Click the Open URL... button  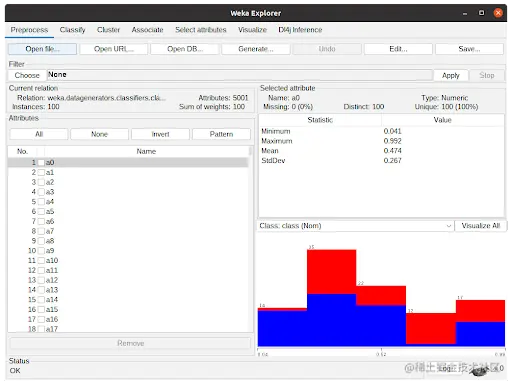pyautogui.click(x=114, y=49)
